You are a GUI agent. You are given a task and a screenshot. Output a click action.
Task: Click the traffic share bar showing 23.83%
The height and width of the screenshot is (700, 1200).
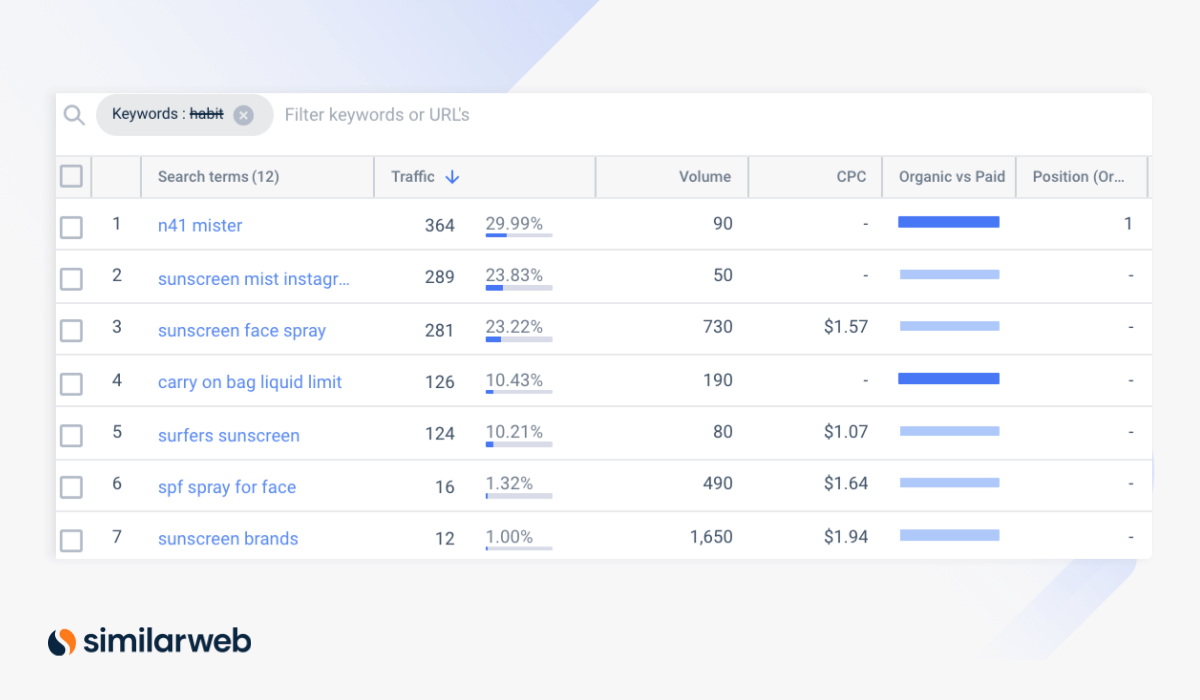(x=518, y=288)
